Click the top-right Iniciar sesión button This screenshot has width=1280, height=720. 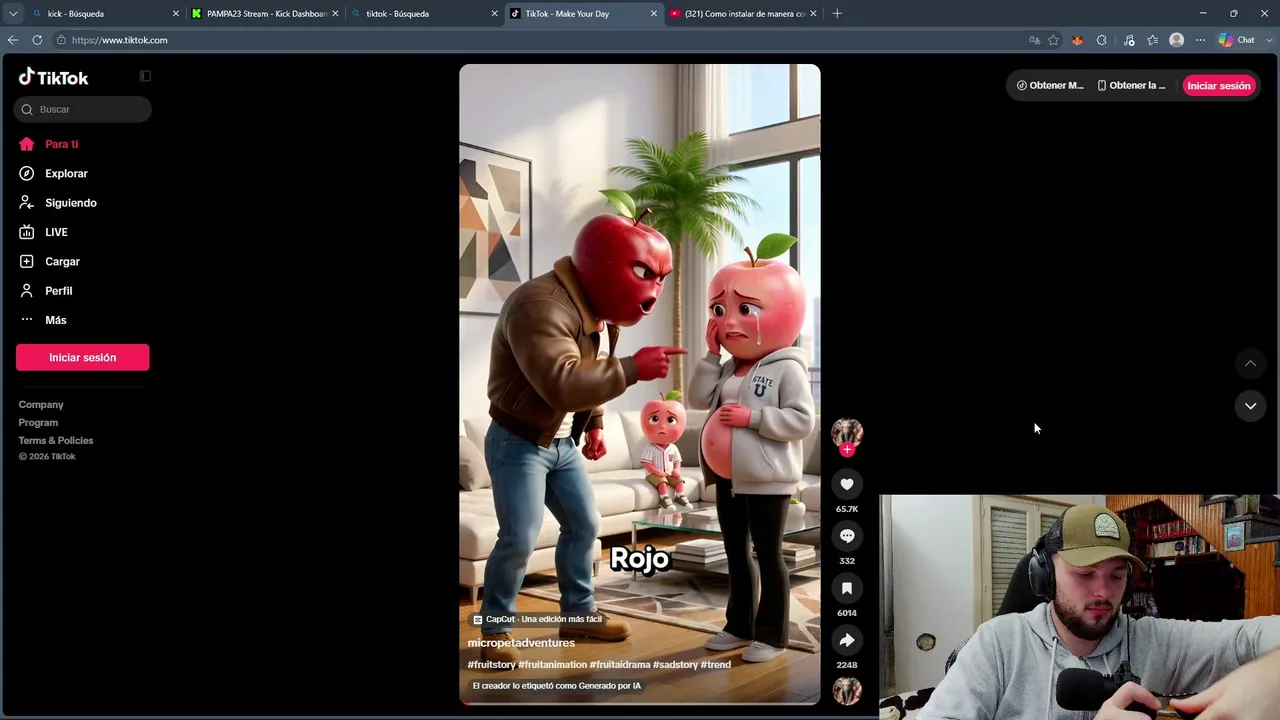[1219, 86]
